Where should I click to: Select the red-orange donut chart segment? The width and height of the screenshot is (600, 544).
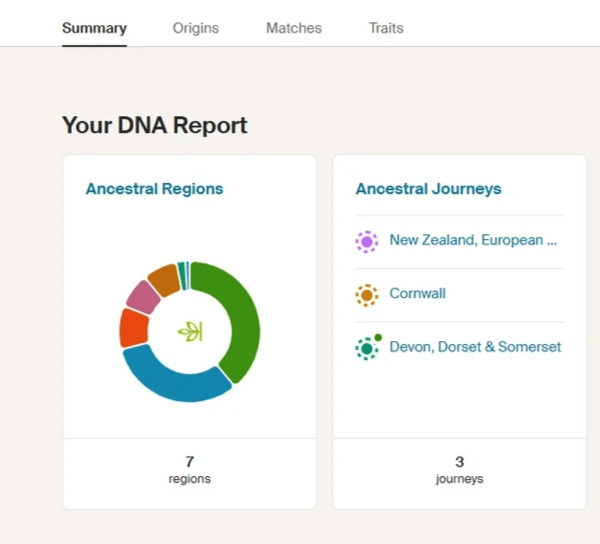click(x=133, y=327)
